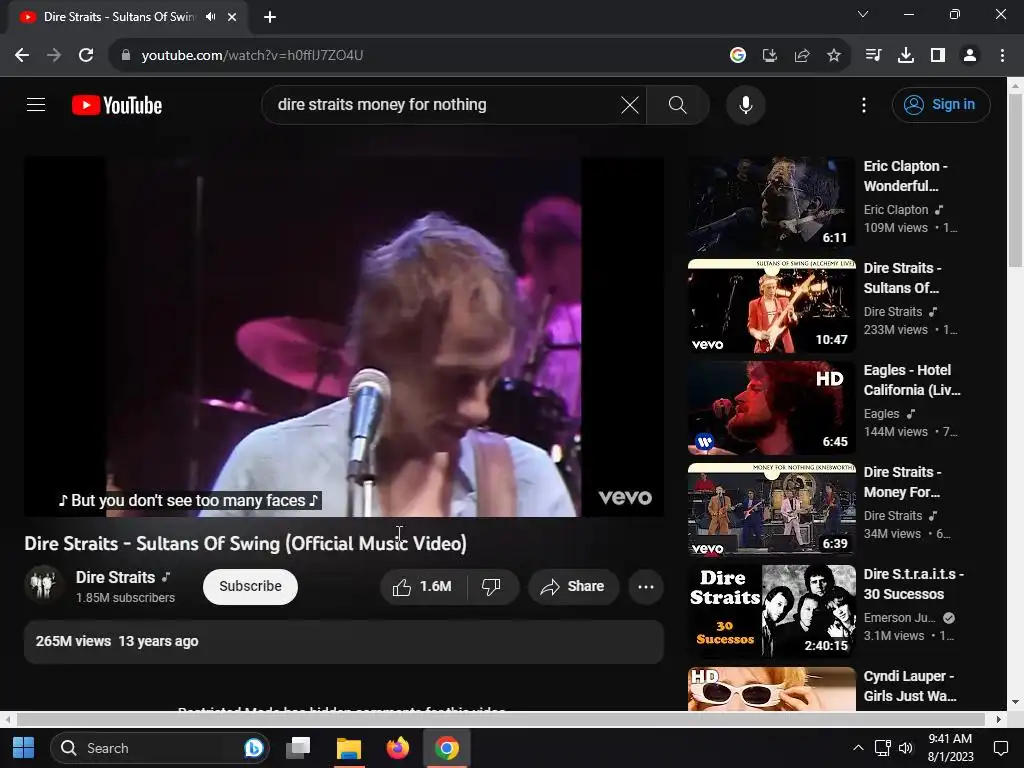Open 'Eric Clapton - Wonderful...' title
The height and width of the screenshot is (768, 1024).
point(905,176)
